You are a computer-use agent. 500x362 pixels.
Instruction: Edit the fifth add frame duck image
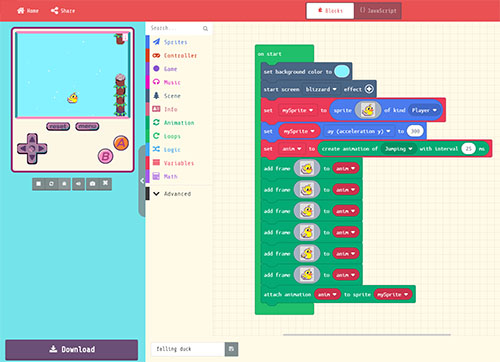(x=307, y=254)
